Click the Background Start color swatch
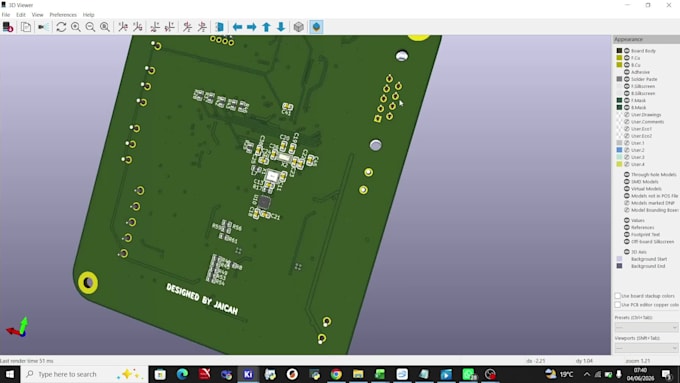This screenshot has width=680, height=383. tap(619, 259)
